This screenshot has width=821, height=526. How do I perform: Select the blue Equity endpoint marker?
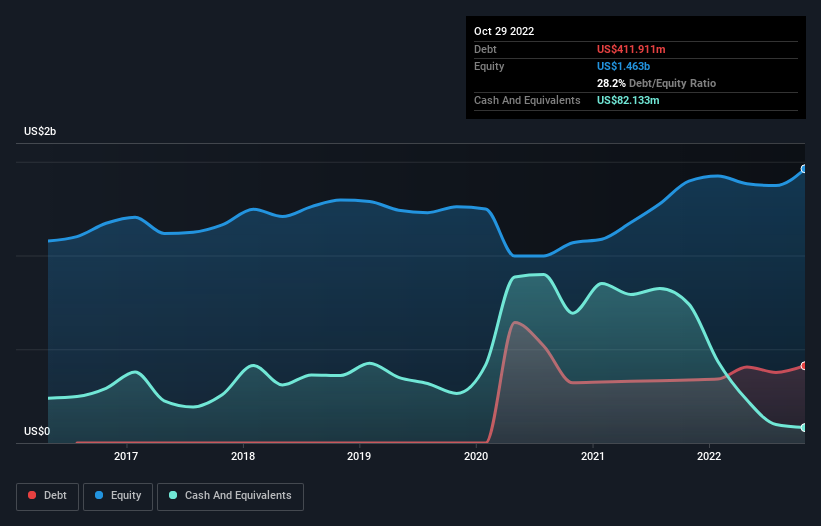click(x=804, y=169)
